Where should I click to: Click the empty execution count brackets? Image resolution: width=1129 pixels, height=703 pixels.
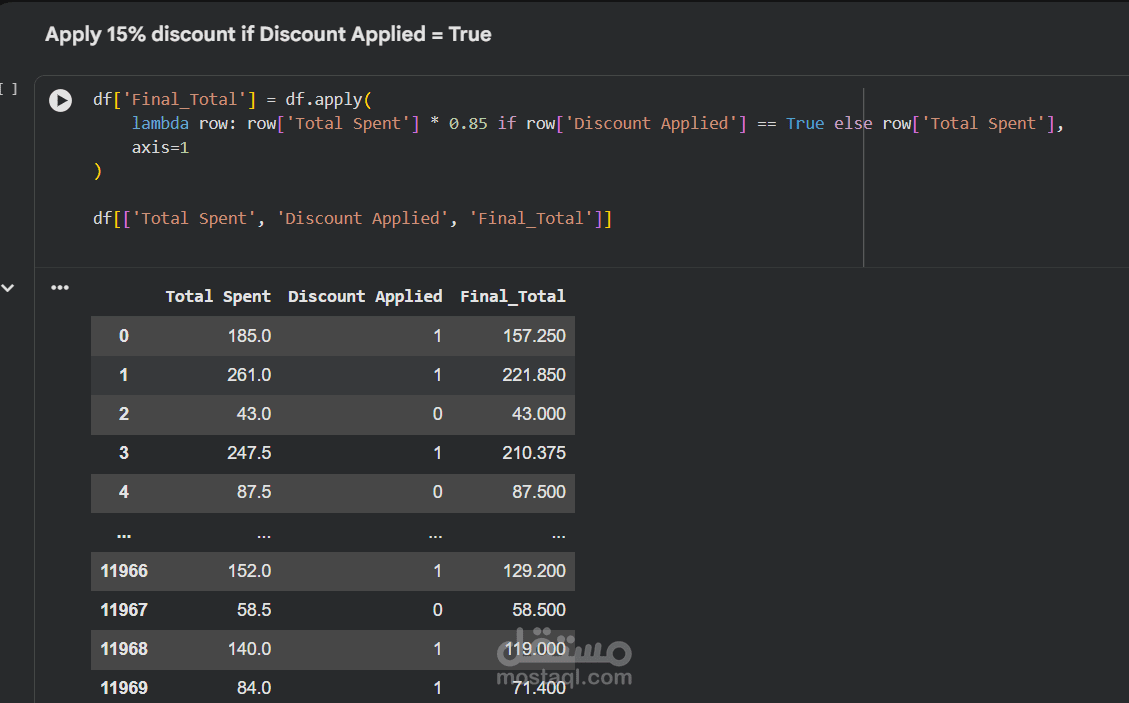pos(8,89)
